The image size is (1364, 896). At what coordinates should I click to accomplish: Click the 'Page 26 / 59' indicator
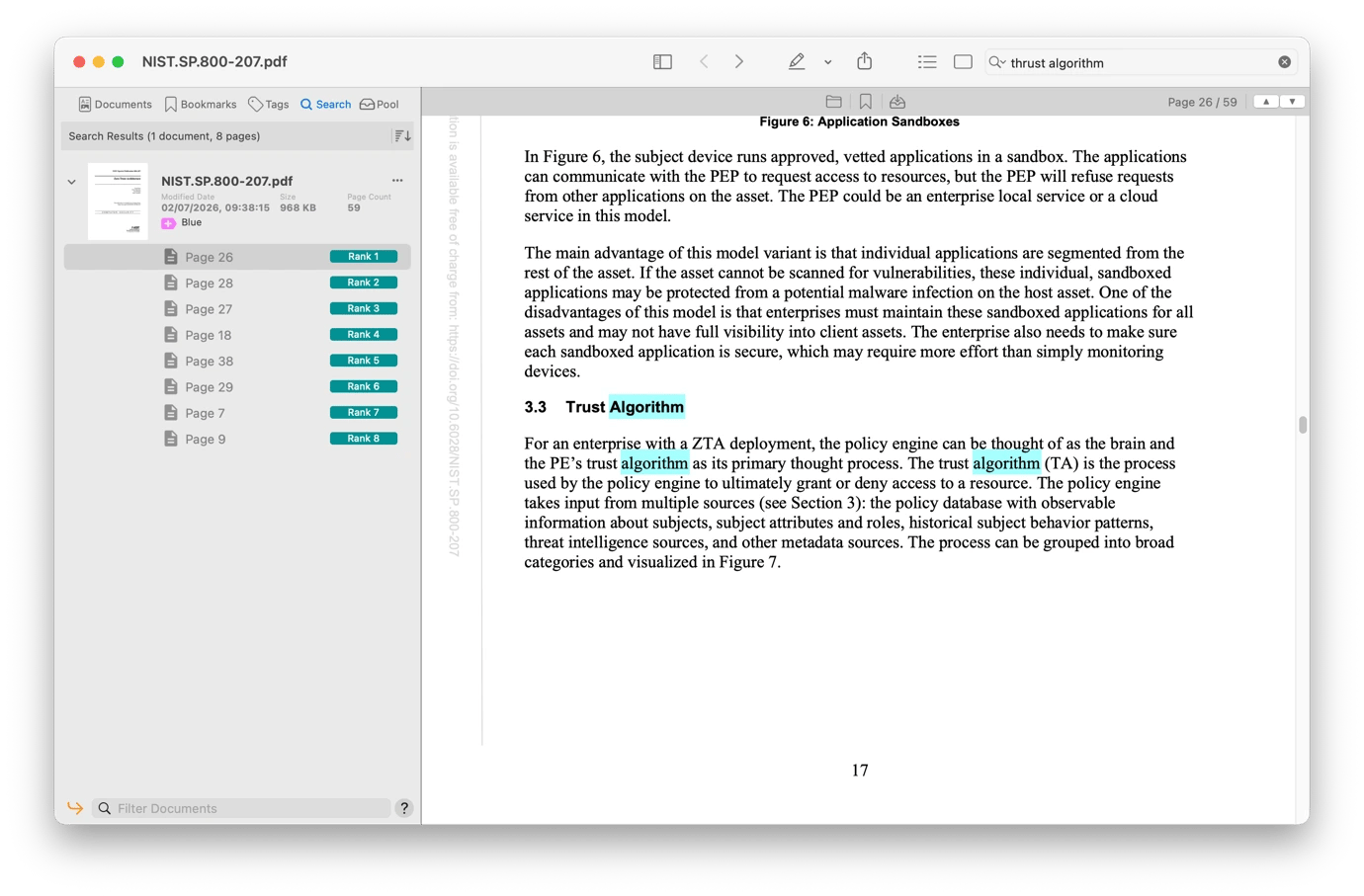click(1202, 102)
